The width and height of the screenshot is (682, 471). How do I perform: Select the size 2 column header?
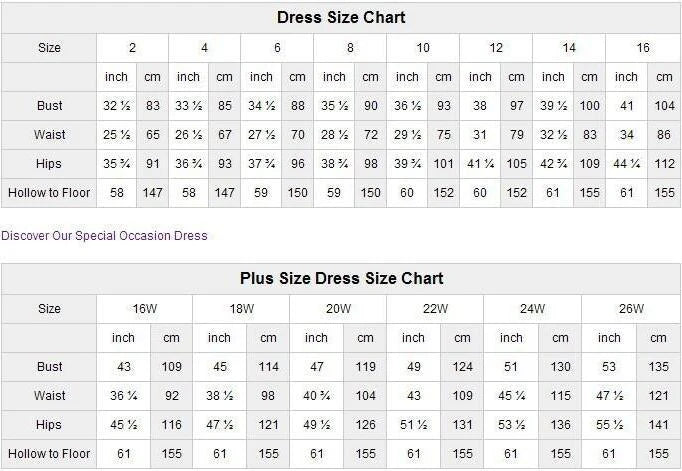pyautogui.click(x=132, y=48)
